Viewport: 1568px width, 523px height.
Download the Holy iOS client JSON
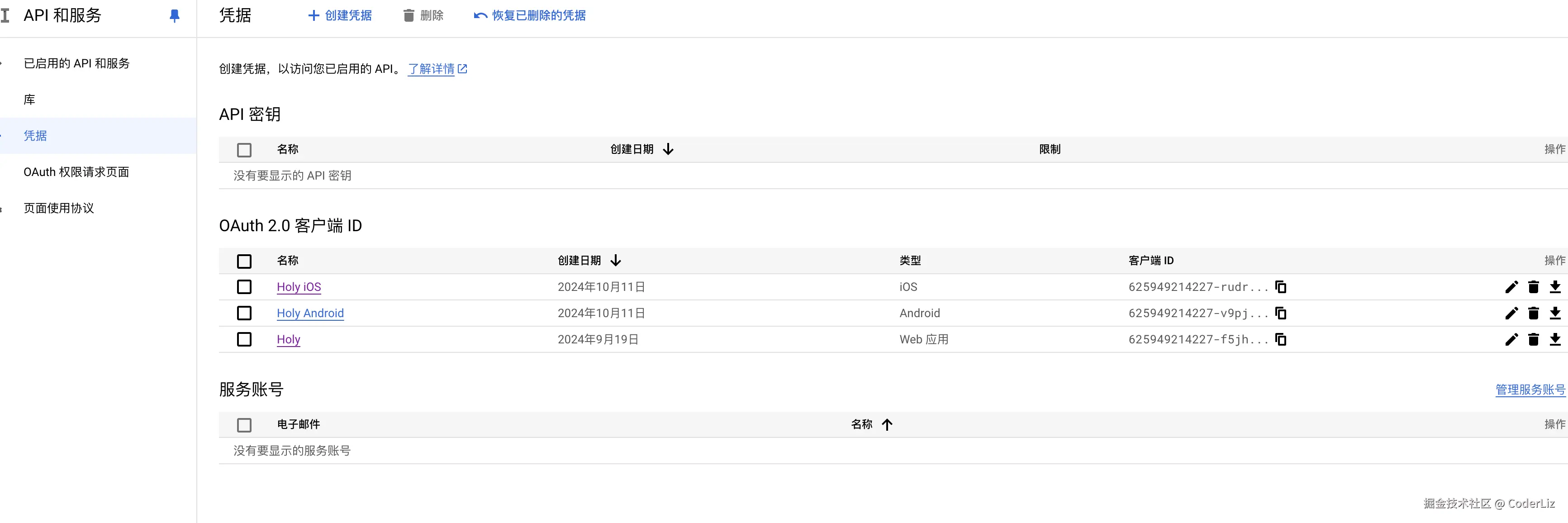point(1555,287)
